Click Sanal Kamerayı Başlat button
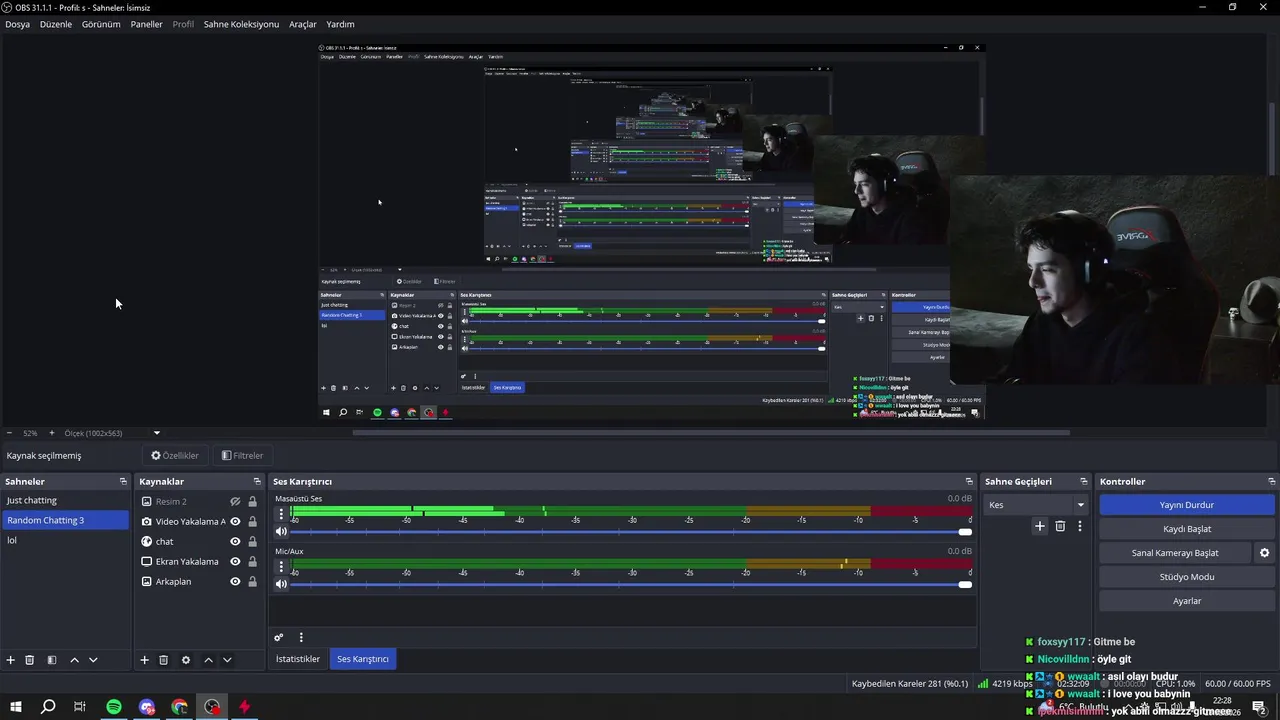The image size is (1280, 720). (1175, 553)
